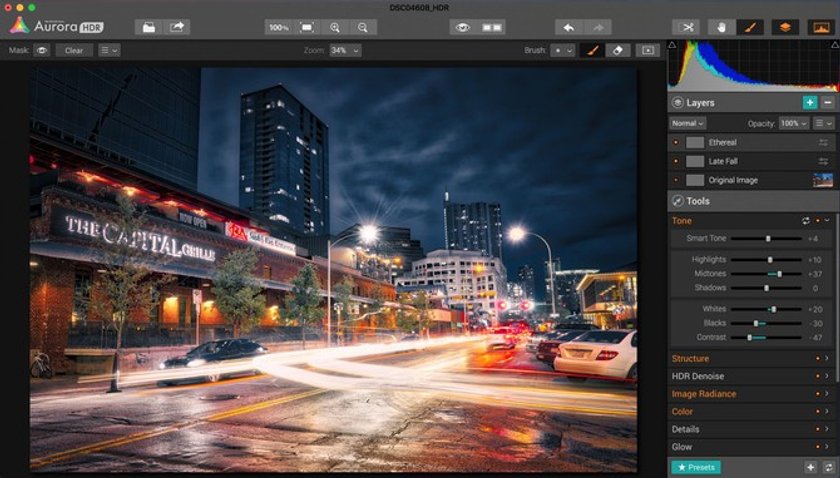The image size is (840, 478).
Task: Toggle visibility dot for Late Fall layer
Action: pyautogui.click(x=676, y=161)
